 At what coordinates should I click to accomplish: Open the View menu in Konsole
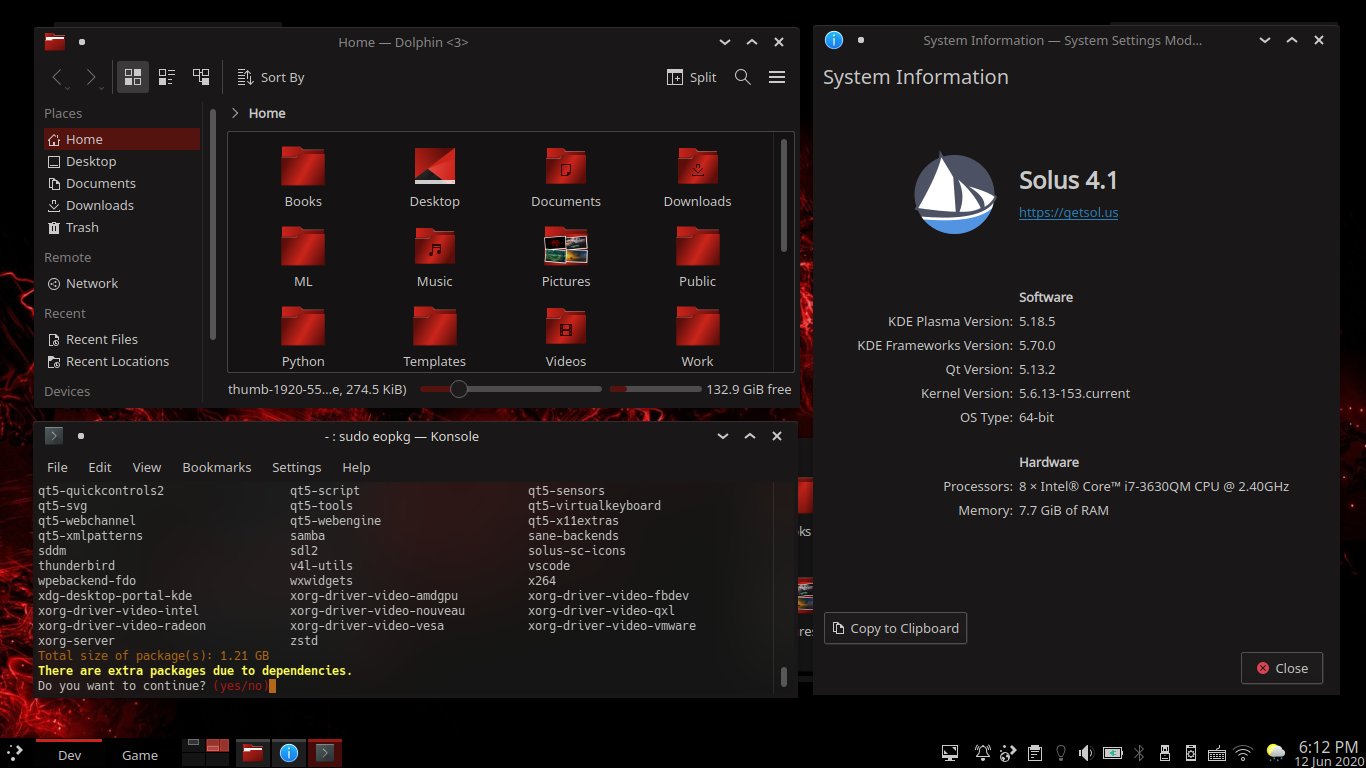147,467
